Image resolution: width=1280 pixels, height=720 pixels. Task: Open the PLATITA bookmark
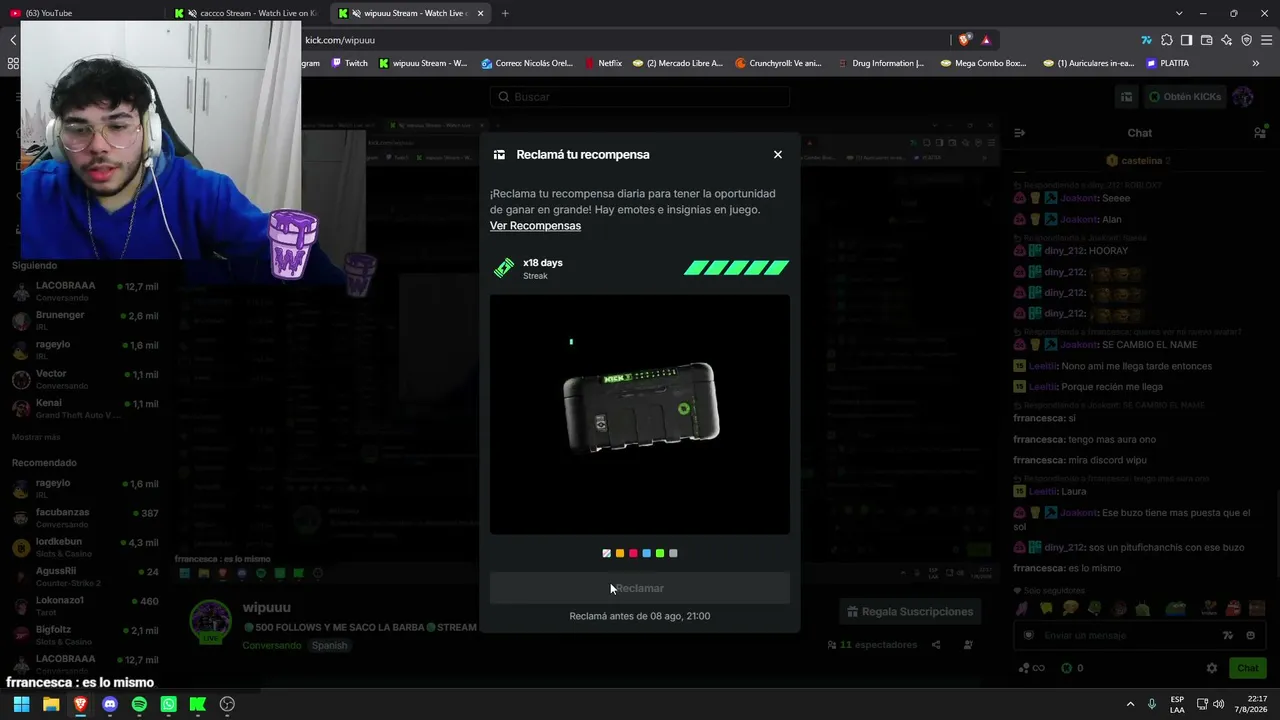coord(1167,63)
